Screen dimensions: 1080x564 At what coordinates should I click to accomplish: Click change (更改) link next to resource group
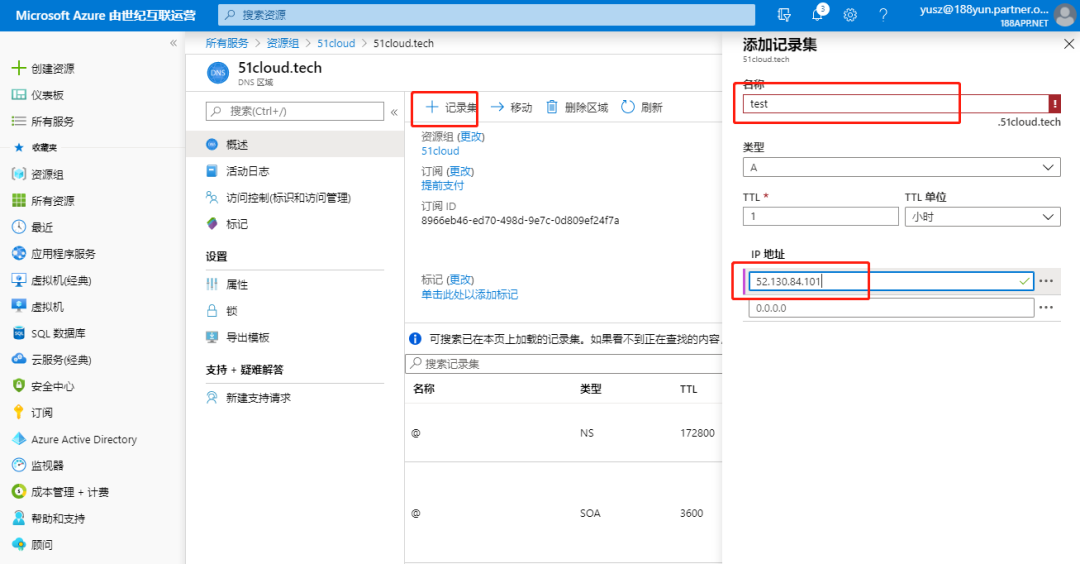tap(471, 136)
